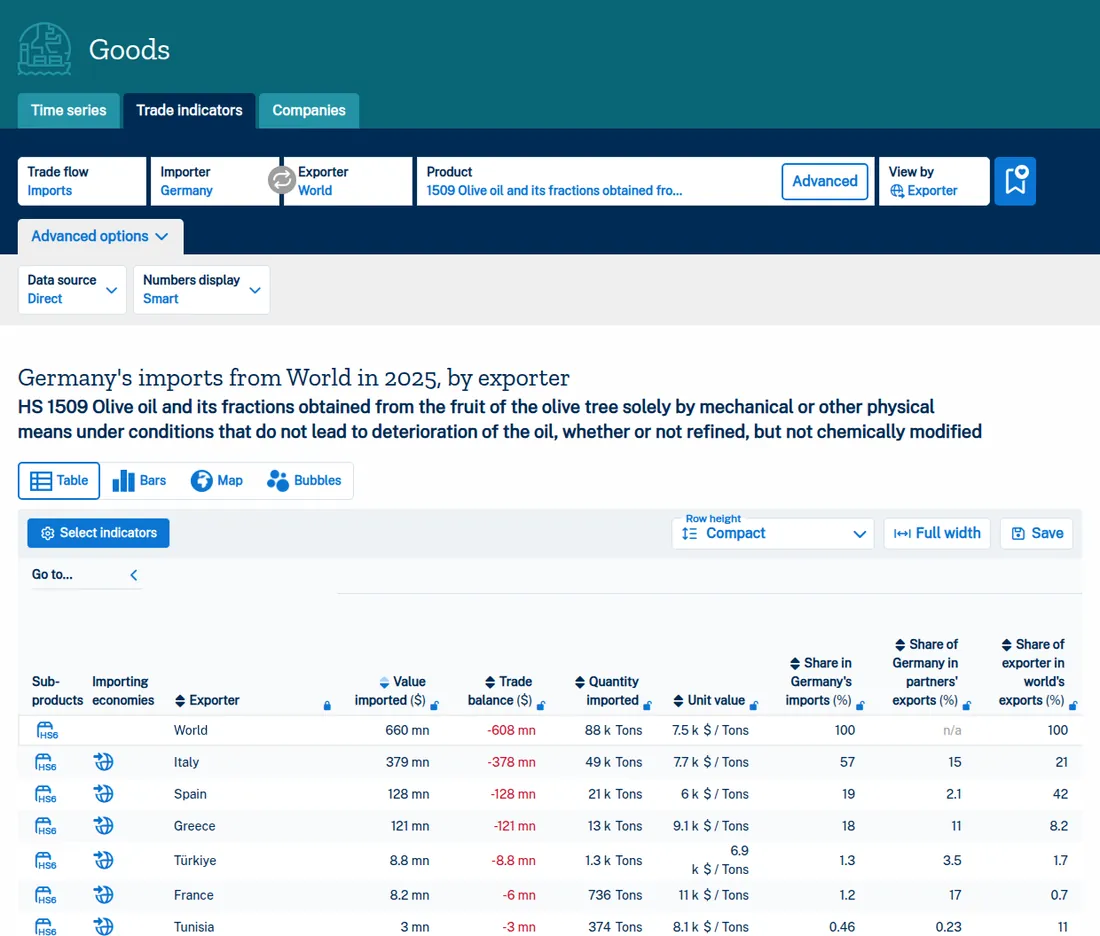Open importing economies icon for Greece
1100x936 pixels.
pos(104,825)
